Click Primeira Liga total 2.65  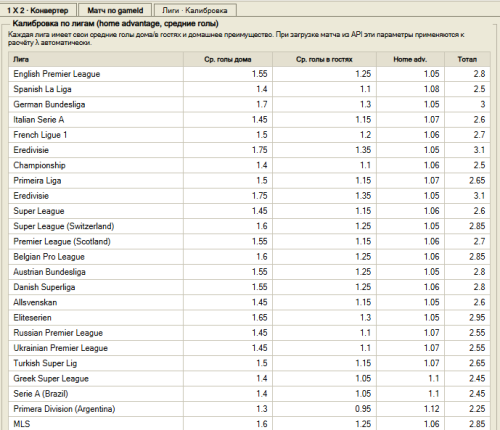[467, 181]
